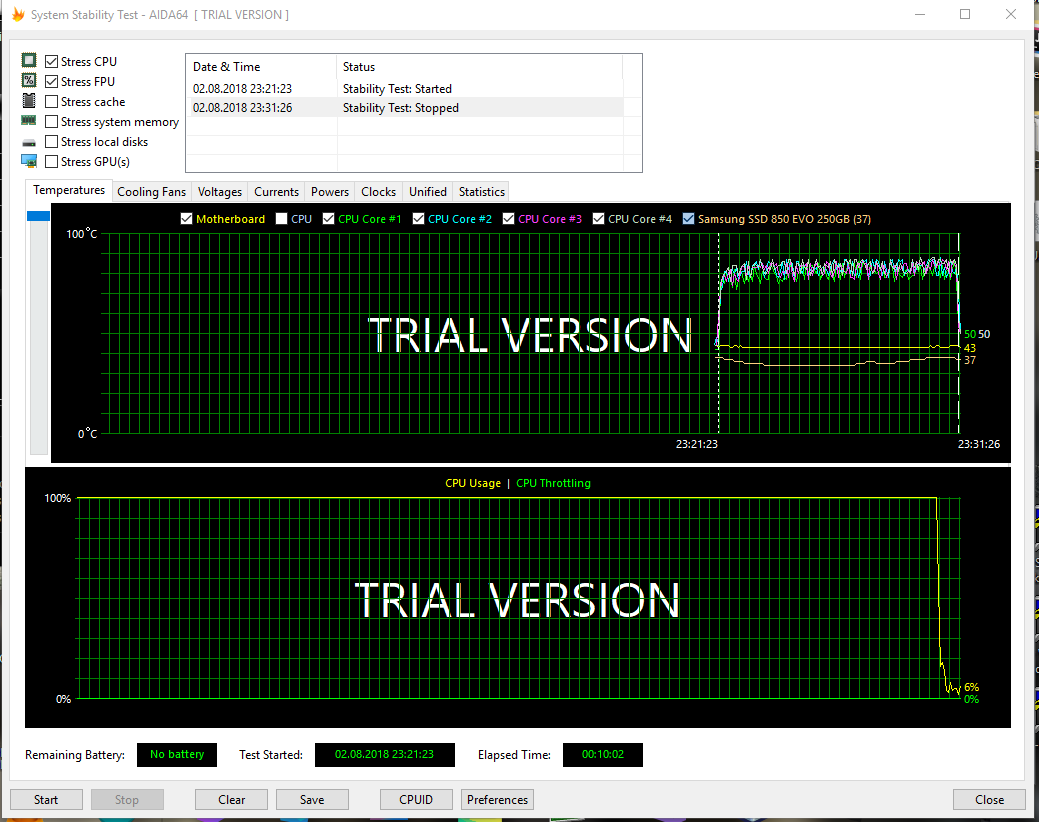Open the Clocks tab

pyautogui.click(x=378, y=191)
